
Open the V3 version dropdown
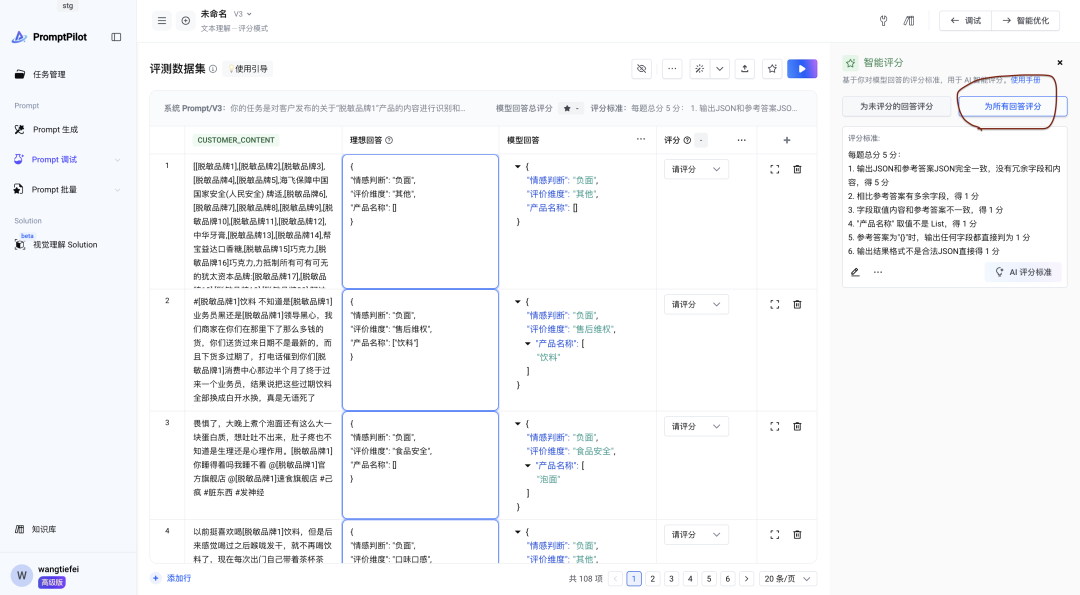click(x=242, y=14)
